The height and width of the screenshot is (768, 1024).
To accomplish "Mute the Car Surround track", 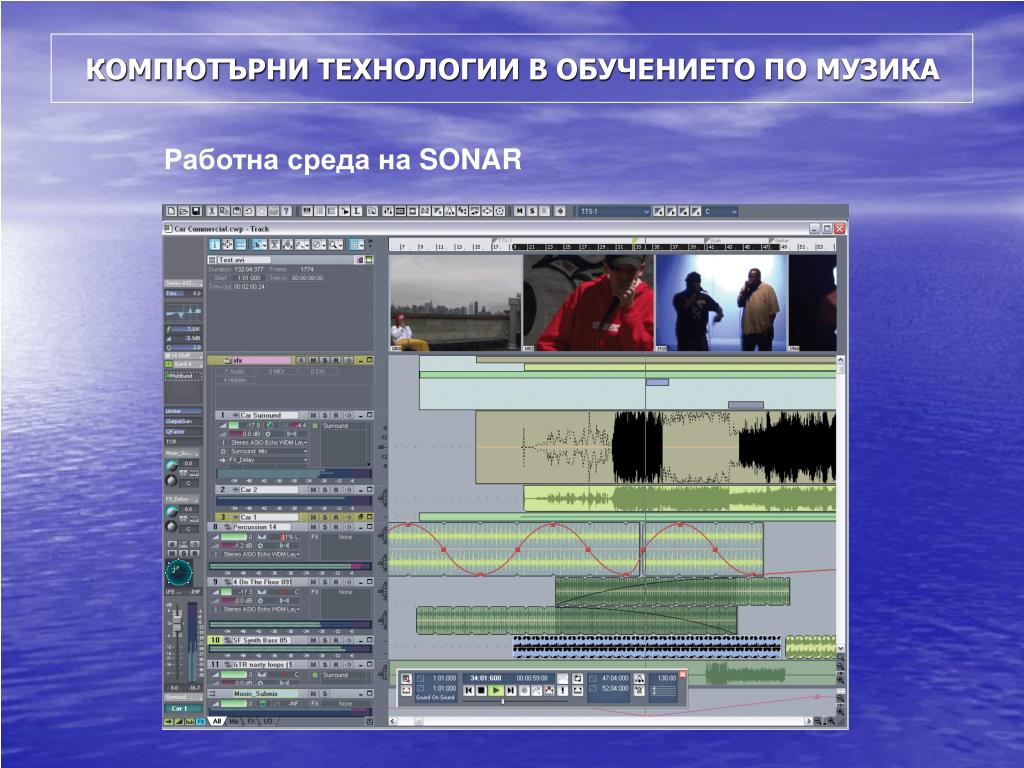I will pos(313,415).
